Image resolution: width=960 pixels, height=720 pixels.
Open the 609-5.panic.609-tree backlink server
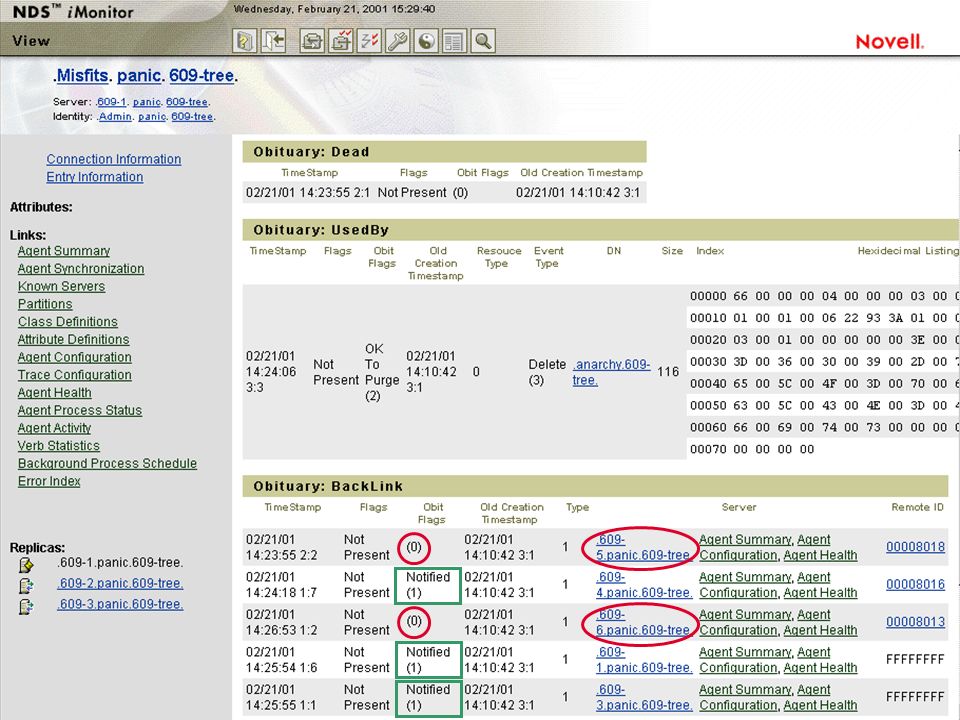coord(643,547)
